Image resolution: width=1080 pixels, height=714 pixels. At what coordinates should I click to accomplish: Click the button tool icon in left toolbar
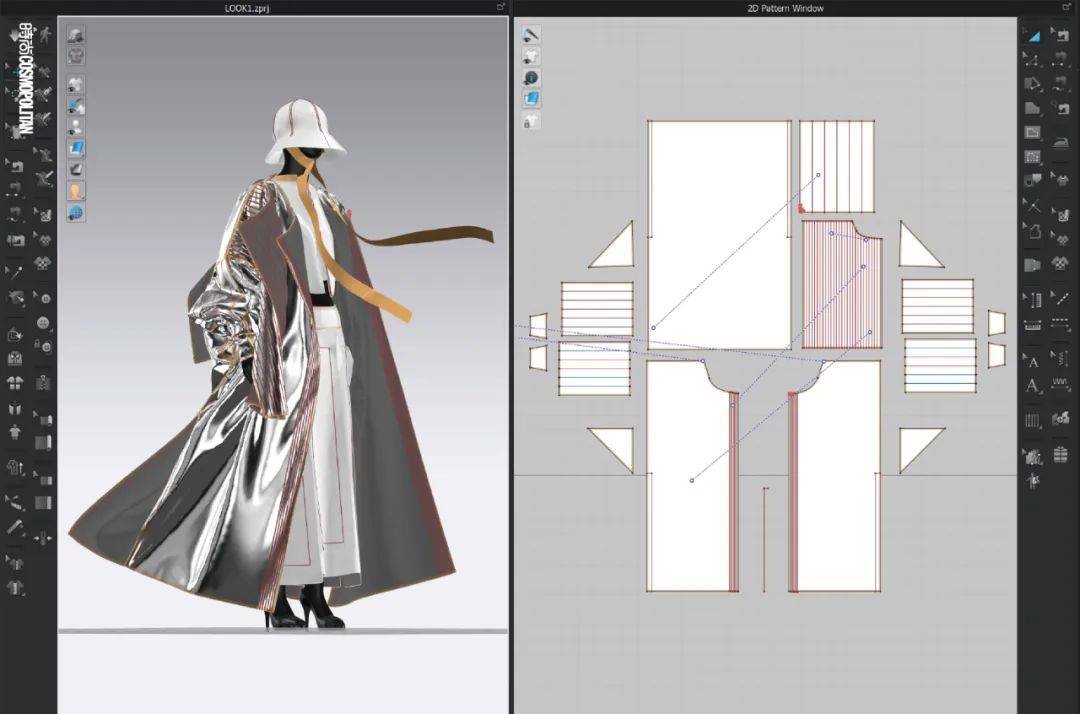[x=43, y=323]
